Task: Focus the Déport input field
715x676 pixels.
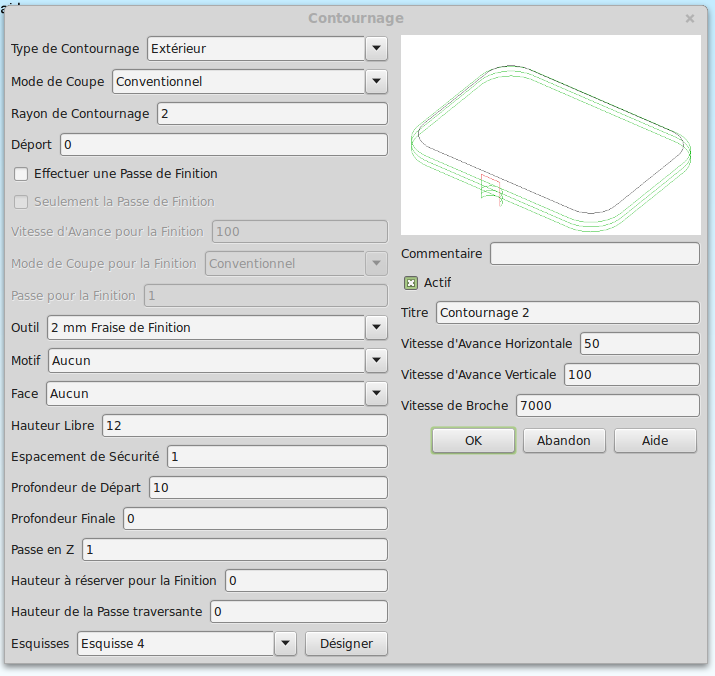Action: 223,145
